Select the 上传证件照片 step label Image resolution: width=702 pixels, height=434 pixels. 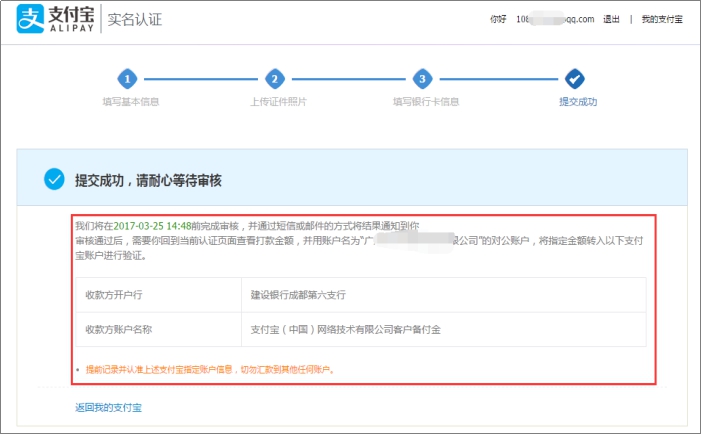[278, 102]
